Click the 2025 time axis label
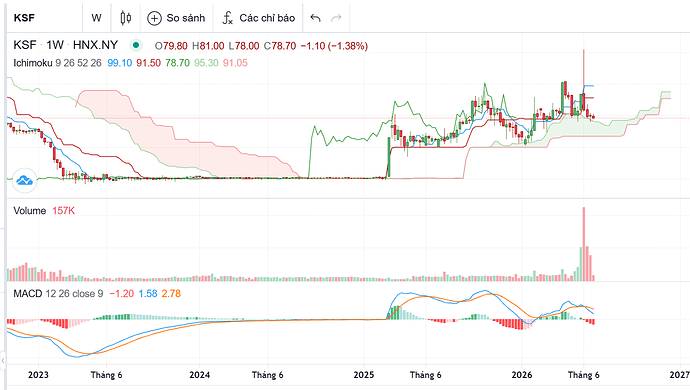The height and width of the screenshot is (390, 690). coord(364,375)
